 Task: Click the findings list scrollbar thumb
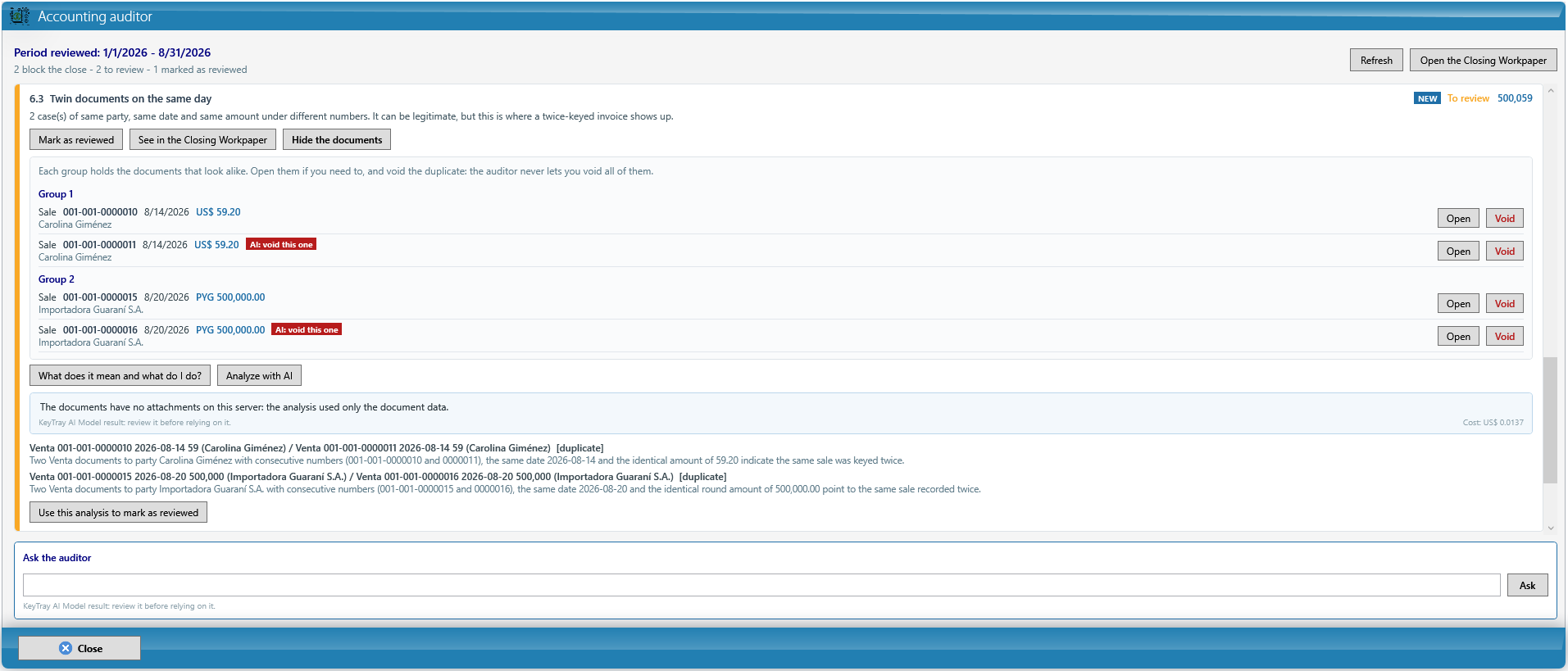pyautogui.click(x=1550, y=419)
